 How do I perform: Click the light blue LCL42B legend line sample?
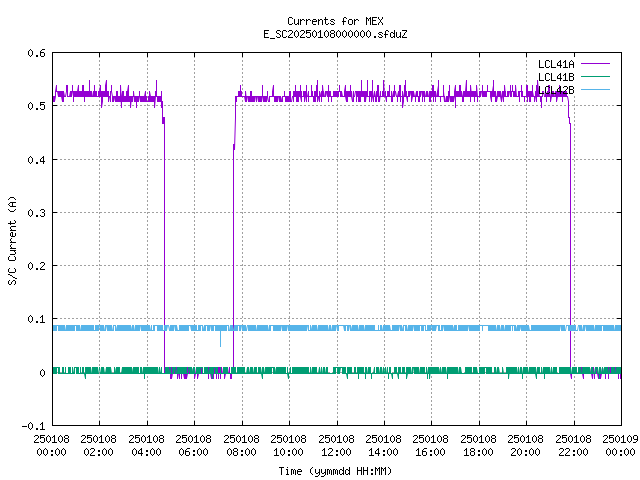[x=595, y=89]
